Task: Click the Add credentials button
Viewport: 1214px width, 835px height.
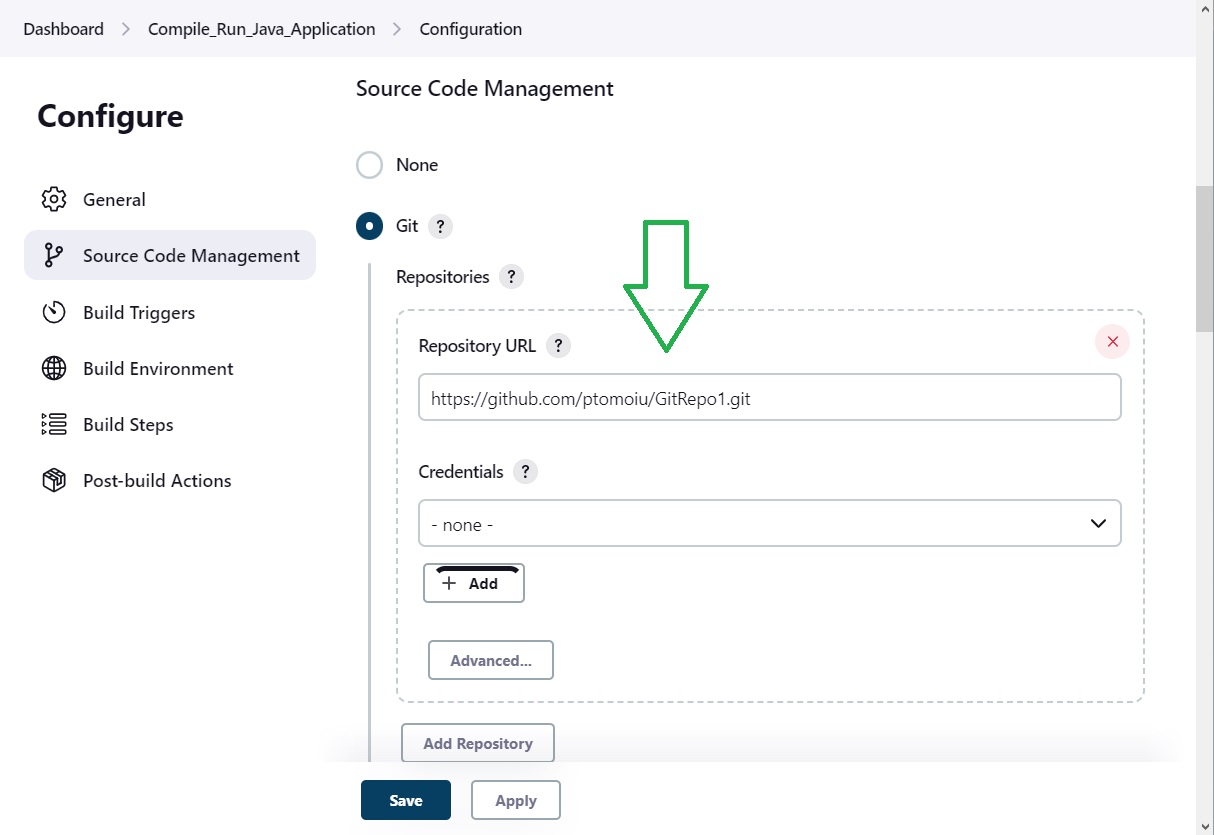Action: point(474,583)
